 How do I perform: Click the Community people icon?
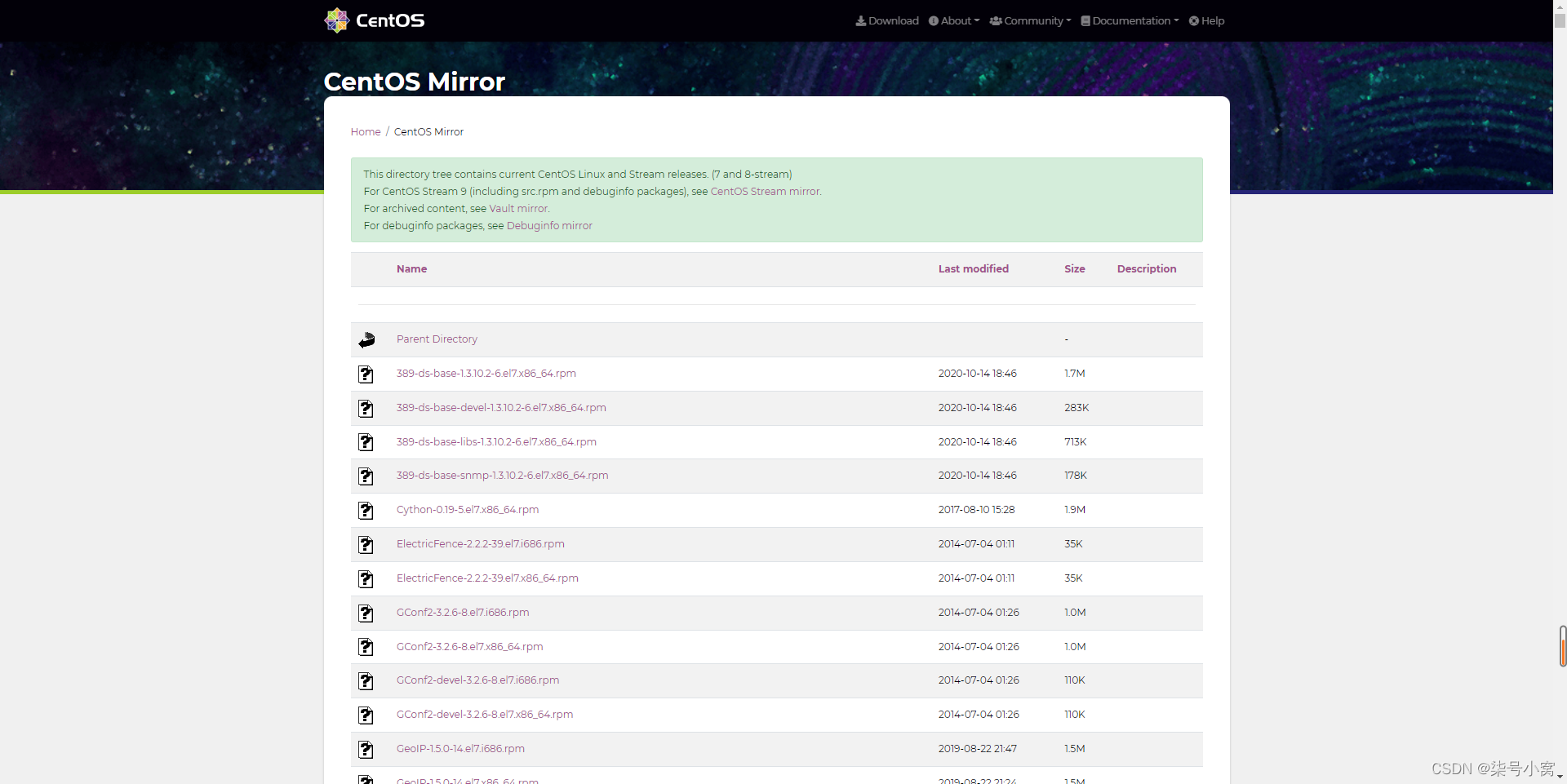click(x=995, y=20)
